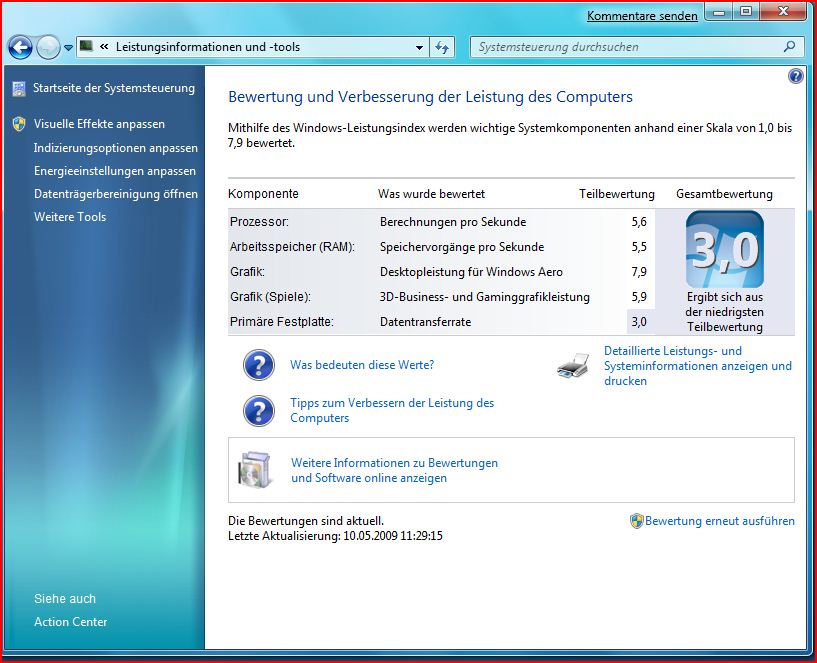Screen dimensions: 817x663
Task: Close the Leistungsinformationen window
Action: 783,11
